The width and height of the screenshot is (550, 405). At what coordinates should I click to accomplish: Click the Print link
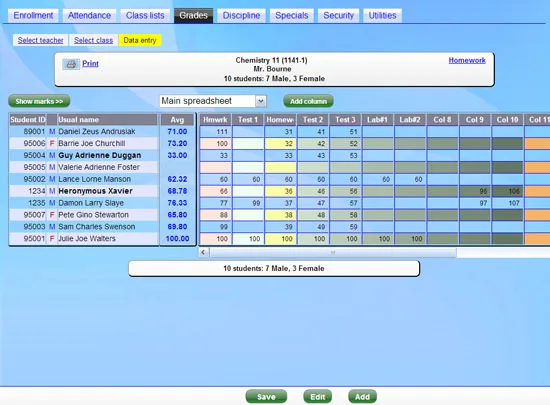90,63
